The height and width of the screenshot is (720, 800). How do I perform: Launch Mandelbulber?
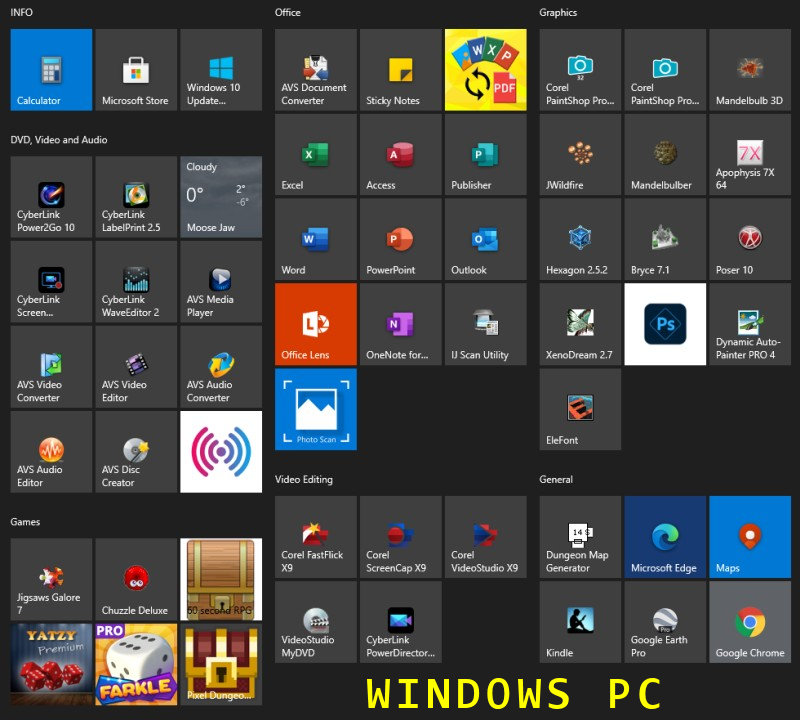pyautogui.click(x=665, y=155)
